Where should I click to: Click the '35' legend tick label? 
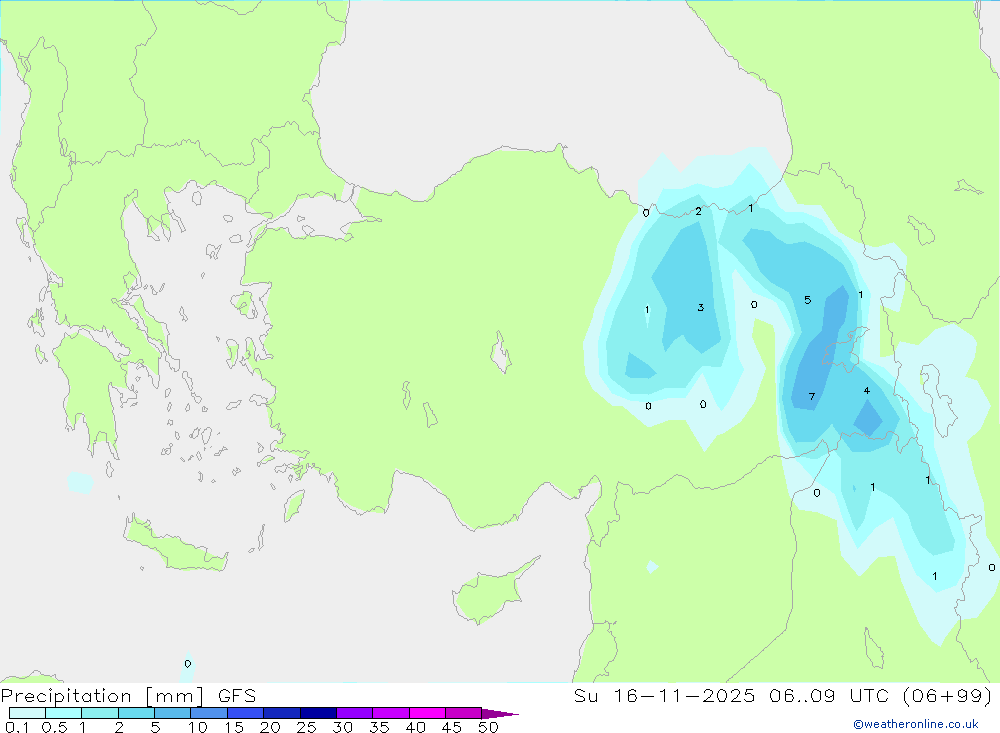click(x=379, y=727)
